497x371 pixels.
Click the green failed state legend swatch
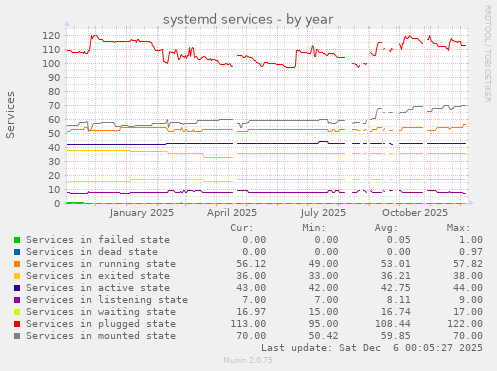tap(17, 240)
